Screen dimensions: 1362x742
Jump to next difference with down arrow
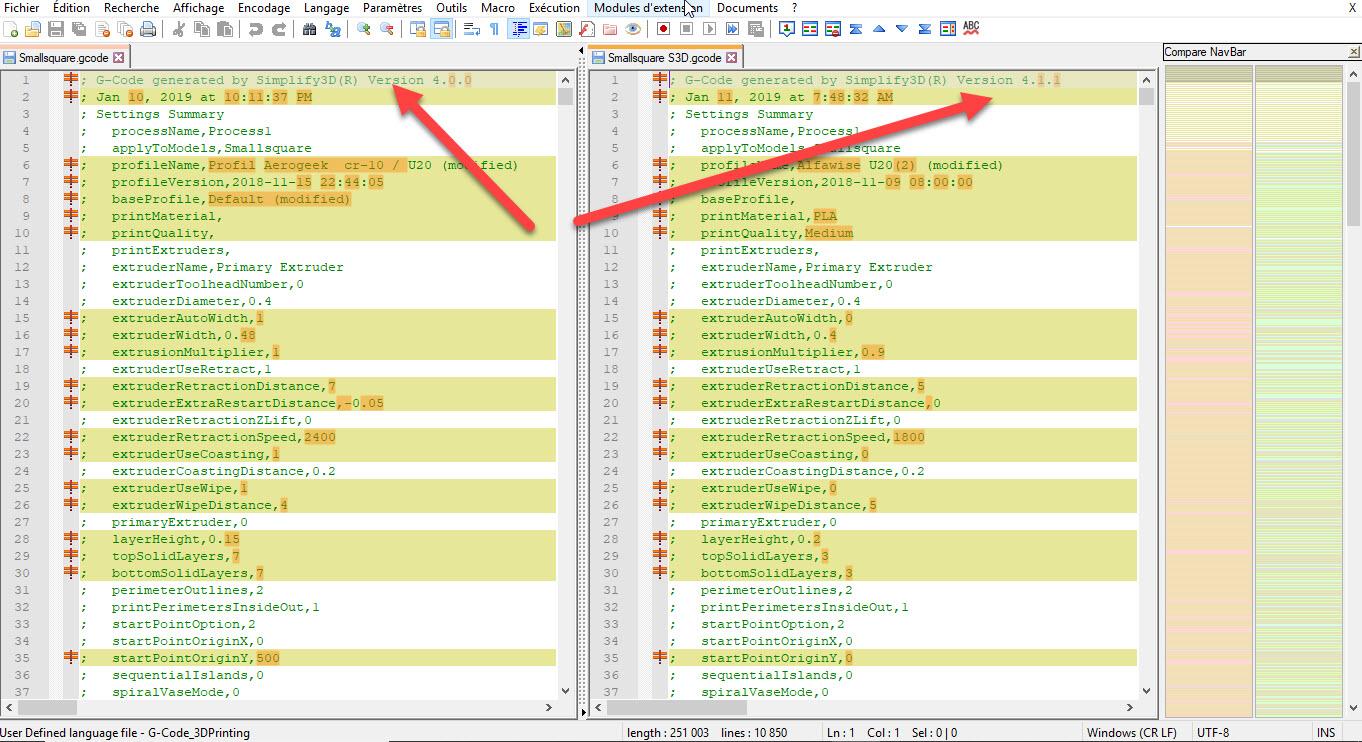point(902,30)
